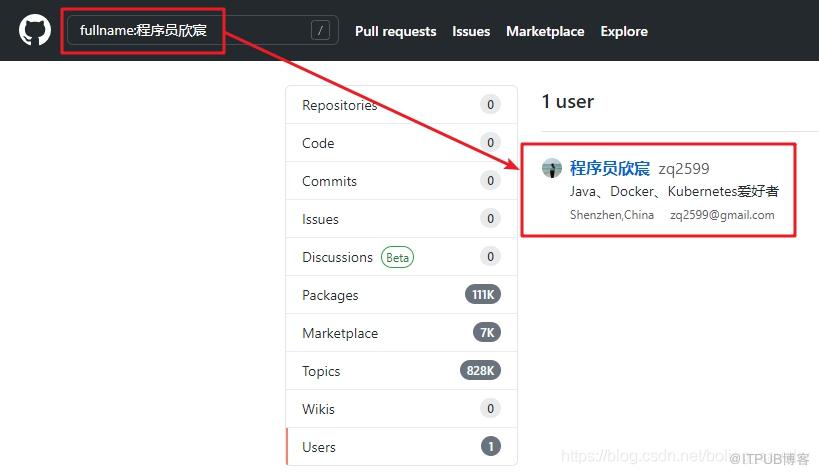The height and width of the screenshot is (474, 819).
Task: Click the slash shortcut icon in search box
Action: click(x=320, y=30)
